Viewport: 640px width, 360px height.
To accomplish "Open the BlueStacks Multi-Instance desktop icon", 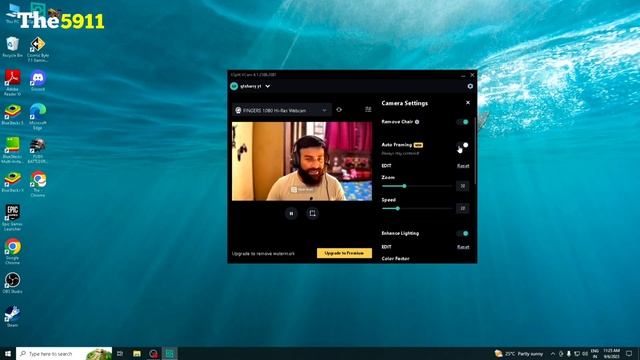I will click(x=12, y=151).
